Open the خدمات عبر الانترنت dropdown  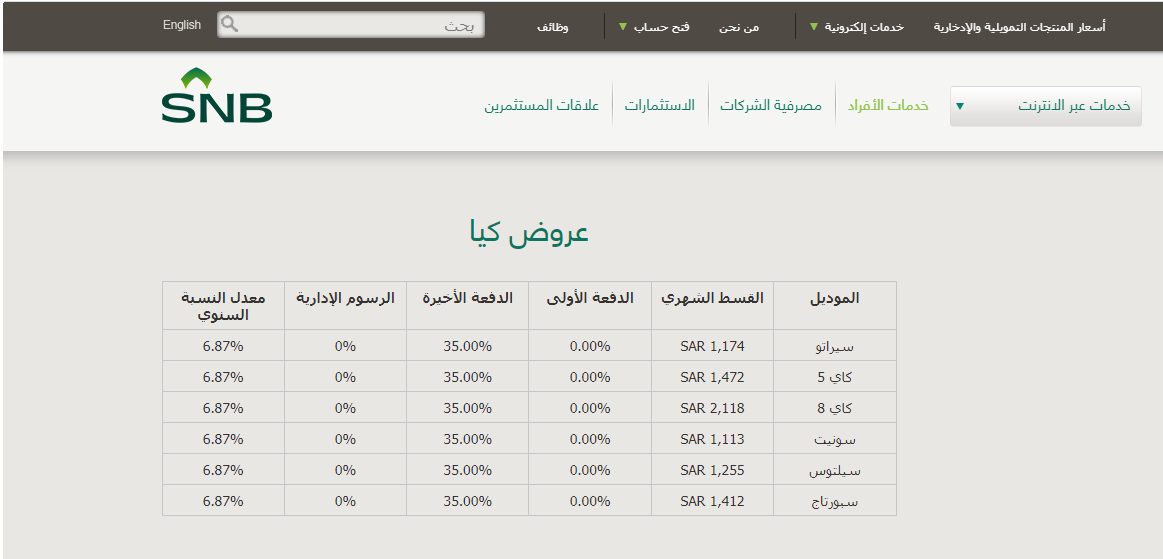(x=1046, y=106)
